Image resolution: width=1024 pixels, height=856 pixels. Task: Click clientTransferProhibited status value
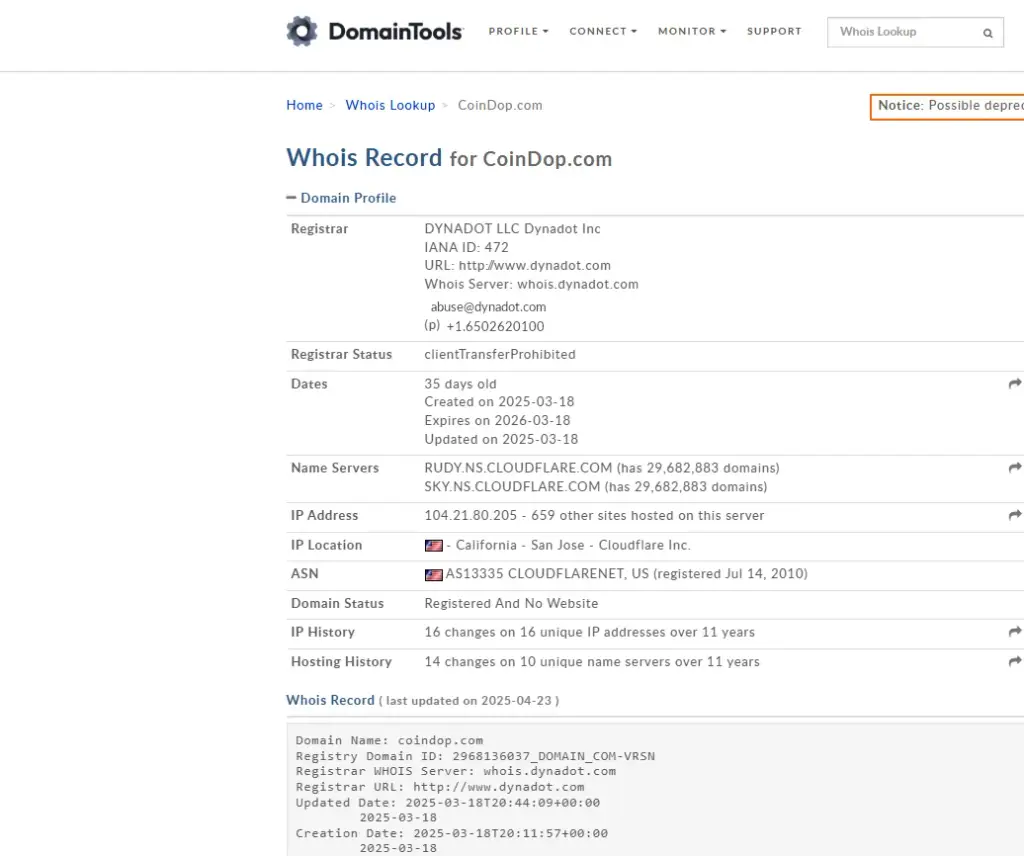pyautogui.click(x=500, y=354)
